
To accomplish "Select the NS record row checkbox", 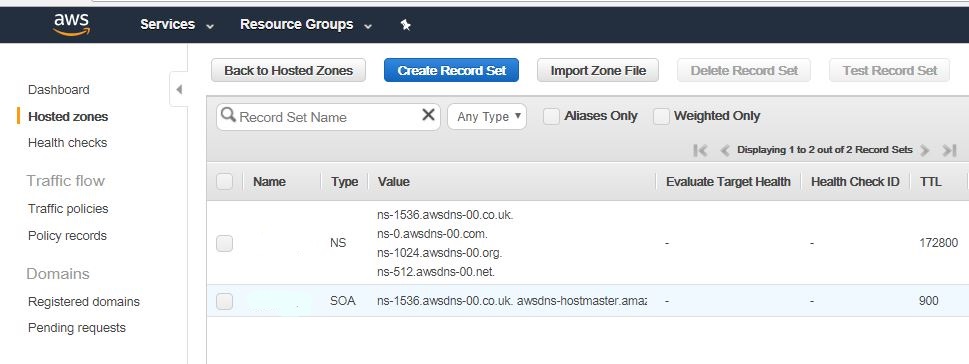I will [224, 243].
